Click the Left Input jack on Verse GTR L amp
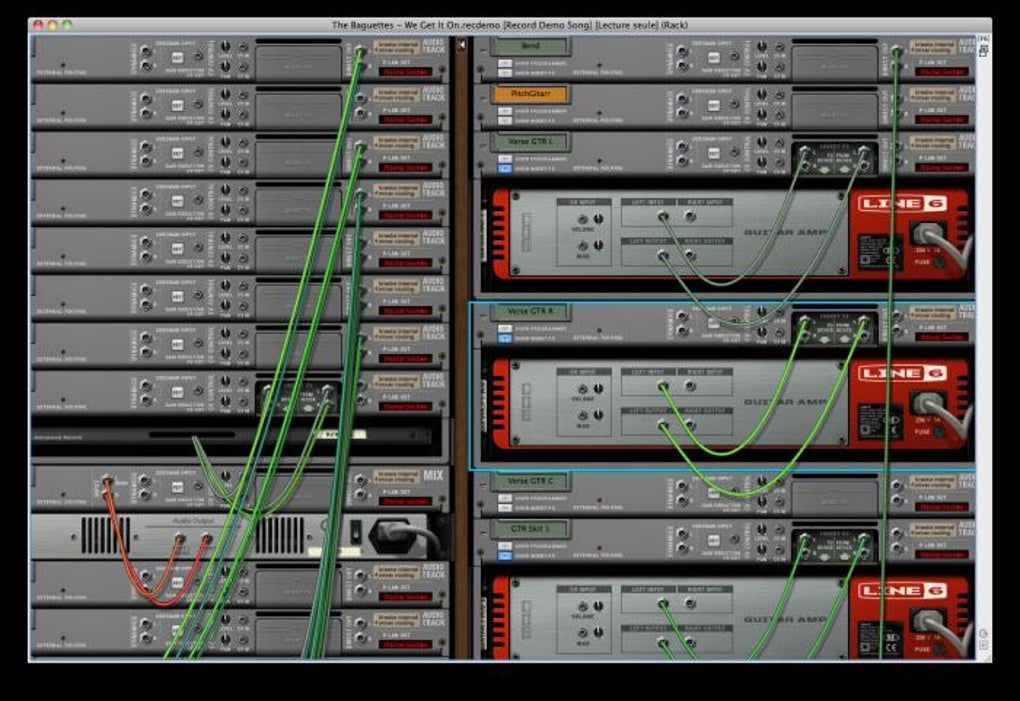Screen dimensions: 1020x701 663,217
